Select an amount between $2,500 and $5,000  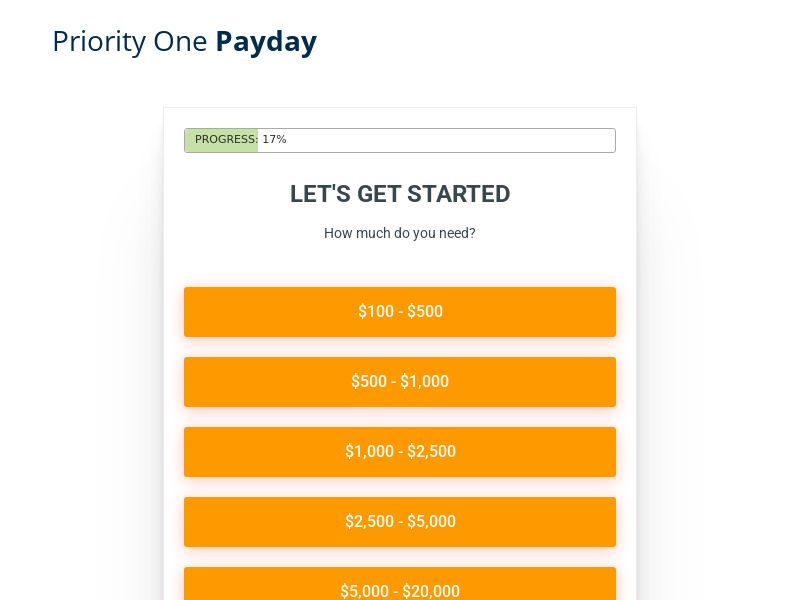click(400, 521)
